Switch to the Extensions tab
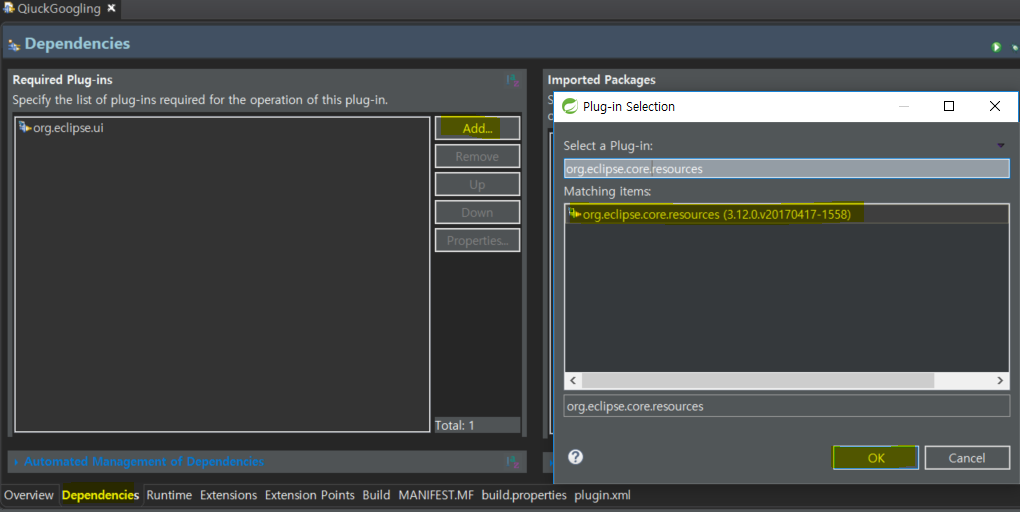1020x512 pixels. [x=228, y=495]
